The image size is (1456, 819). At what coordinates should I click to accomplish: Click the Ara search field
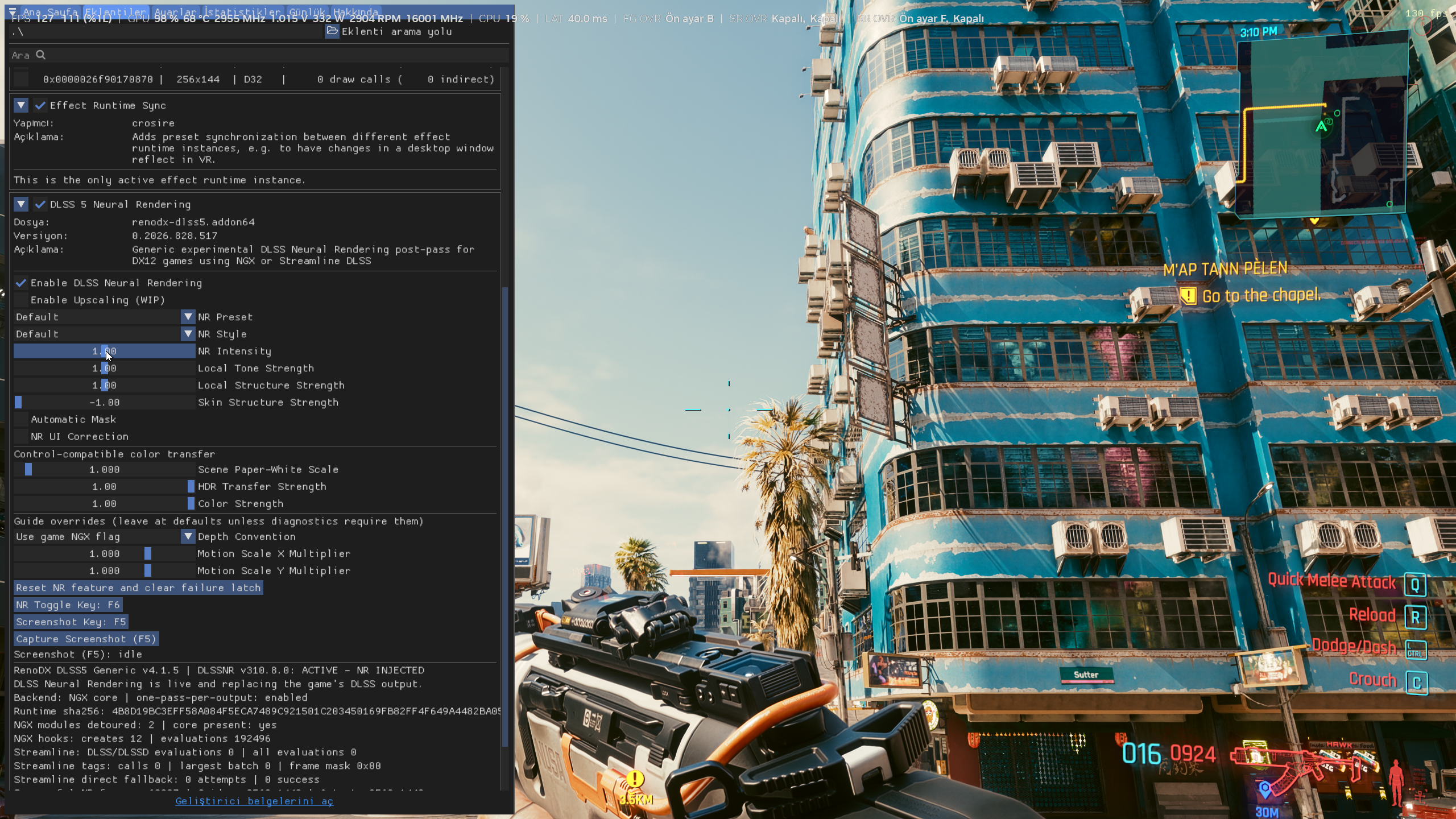[259, 55]
